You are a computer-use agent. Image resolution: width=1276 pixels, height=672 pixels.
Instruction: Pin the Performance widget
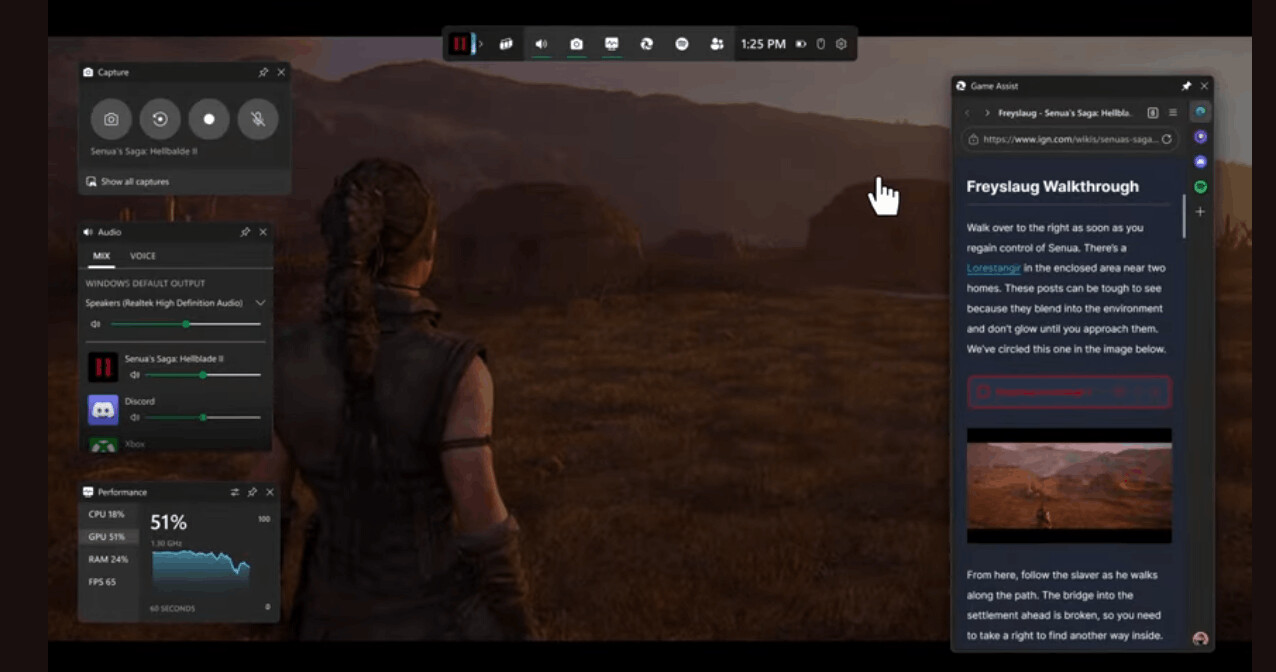pos(252,492)
